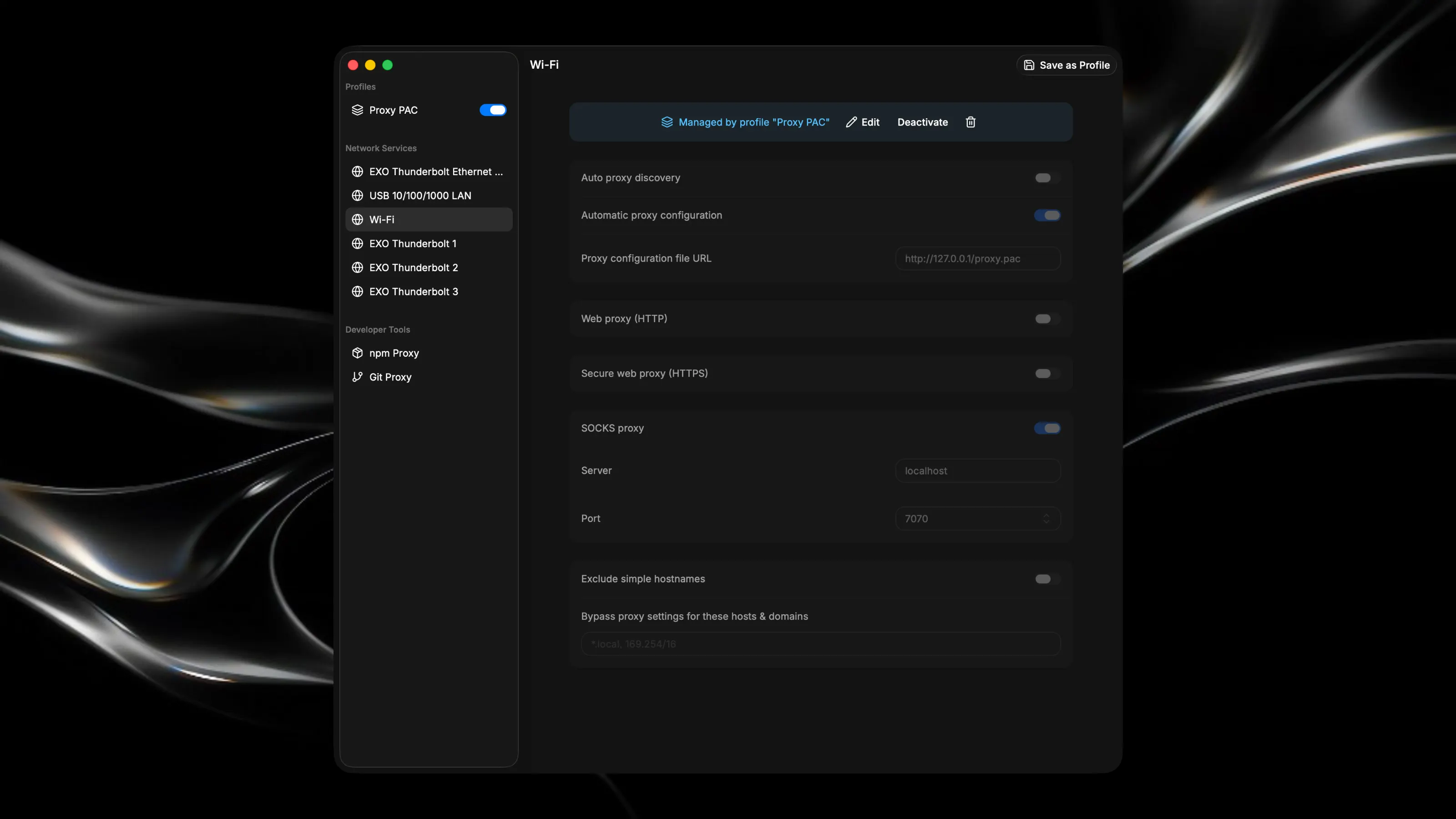The width and height of the screenshot is (1456, 819).
Task: Click the globe icon beside Wi-Fi
Action: (357, 220)
